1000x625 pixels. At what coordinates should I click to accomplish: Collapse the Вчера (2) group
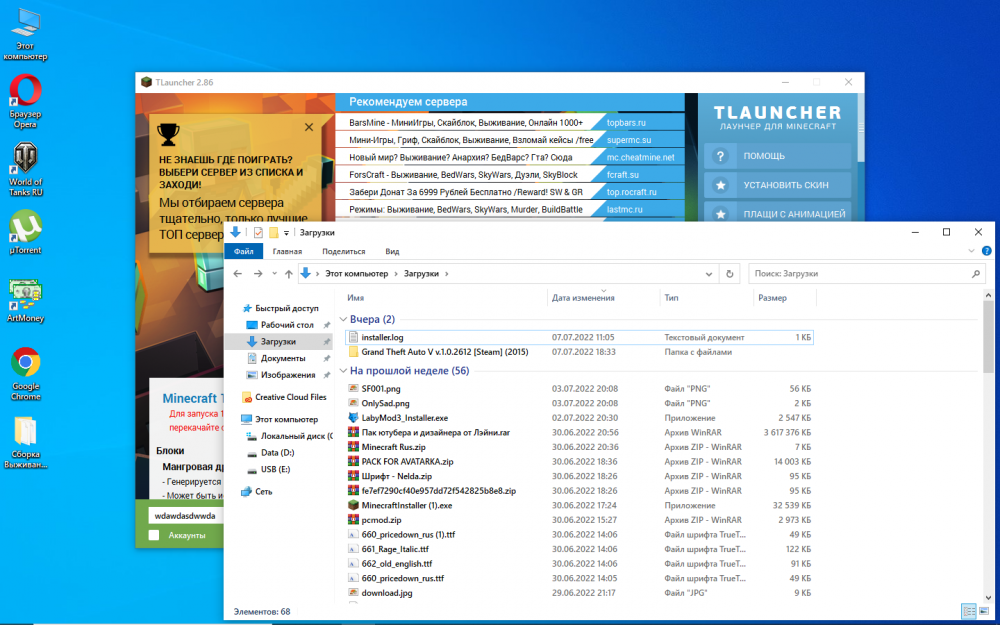(343, 319)
